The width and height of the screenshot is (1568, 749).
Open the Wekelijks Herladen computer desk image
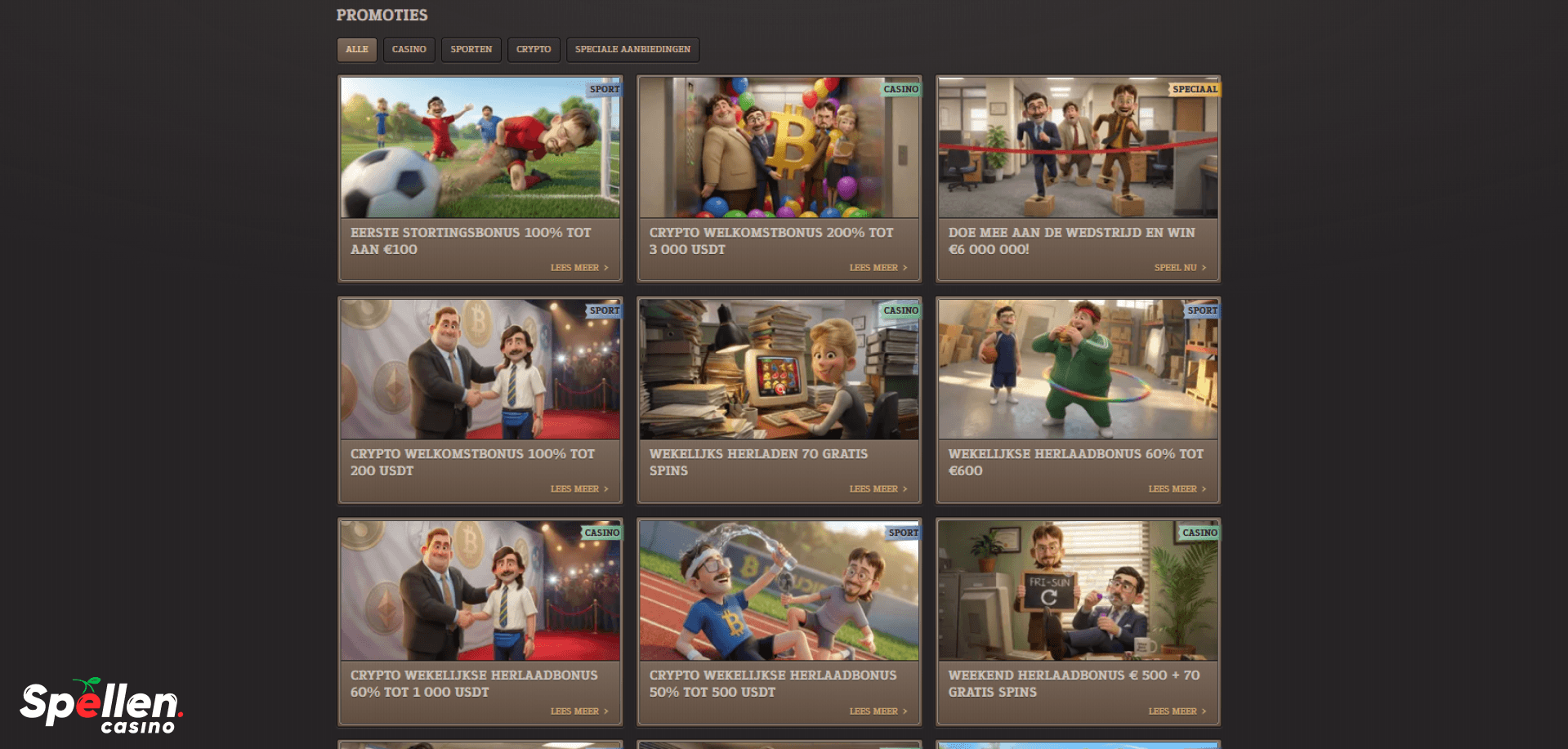779,369
